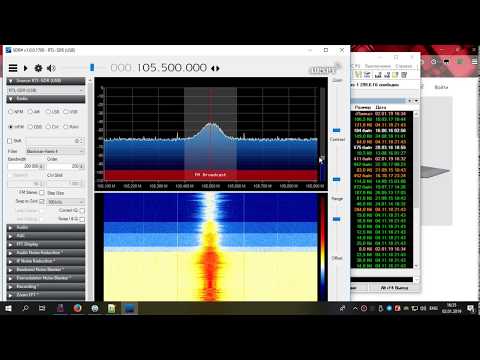480x360 pixels.
Task: Click the signal peak in the spectrum display
Action: click(211, 124)
